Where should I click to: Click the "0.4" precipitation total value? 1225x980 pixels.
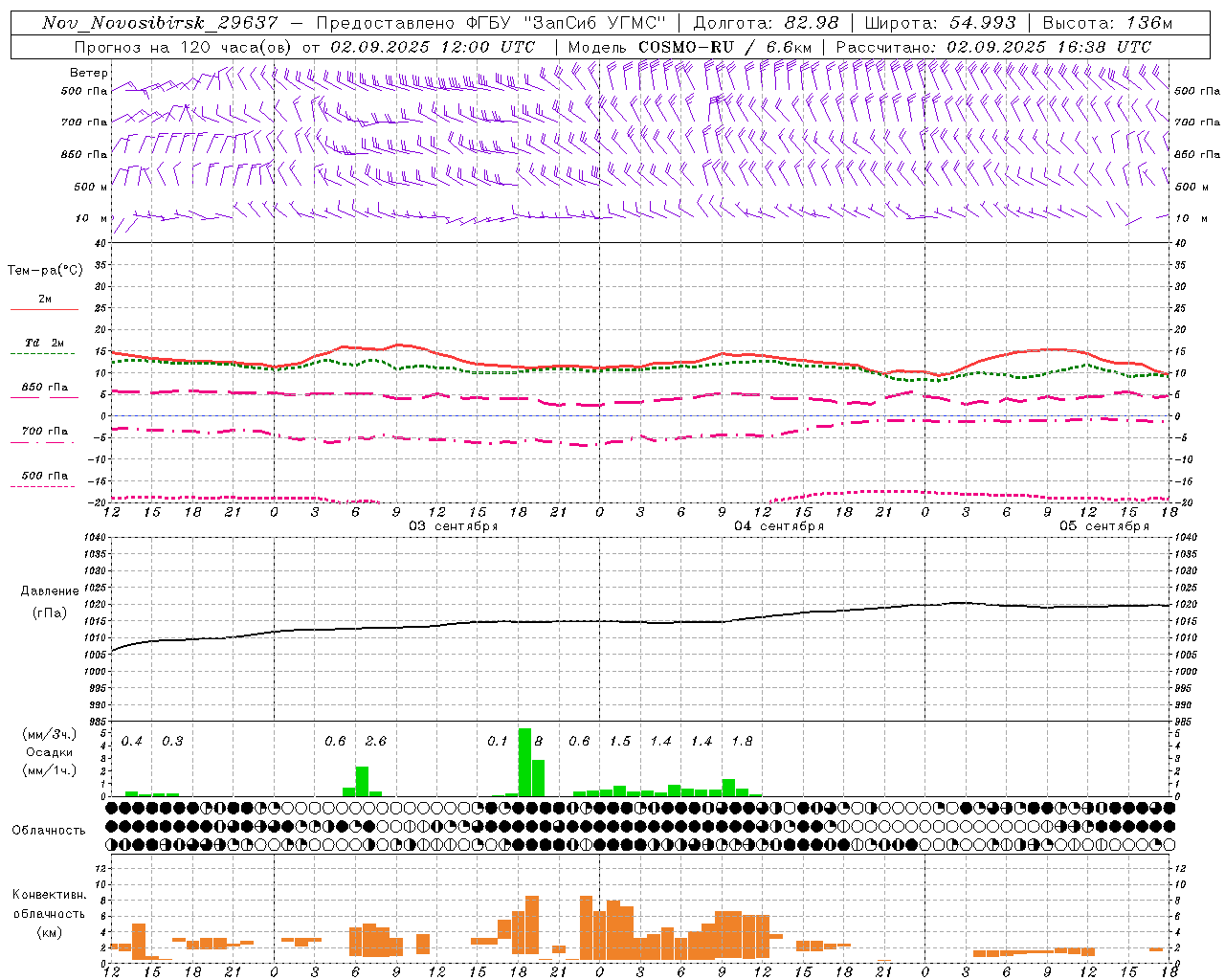132,742
